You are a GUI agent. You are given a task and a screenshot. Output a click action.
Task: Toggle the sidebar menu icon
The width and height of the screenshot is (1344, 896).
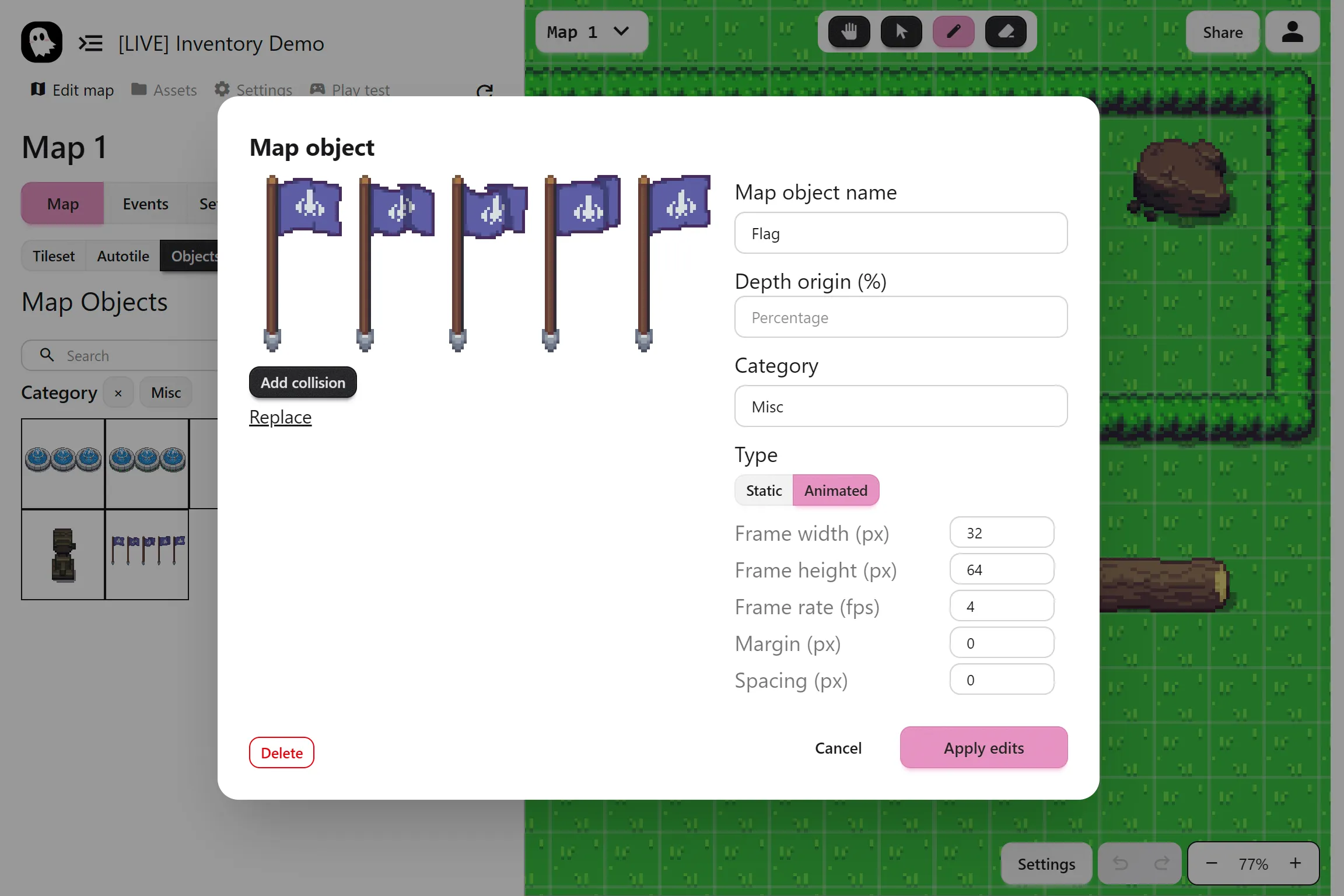[x=90, y=43]
